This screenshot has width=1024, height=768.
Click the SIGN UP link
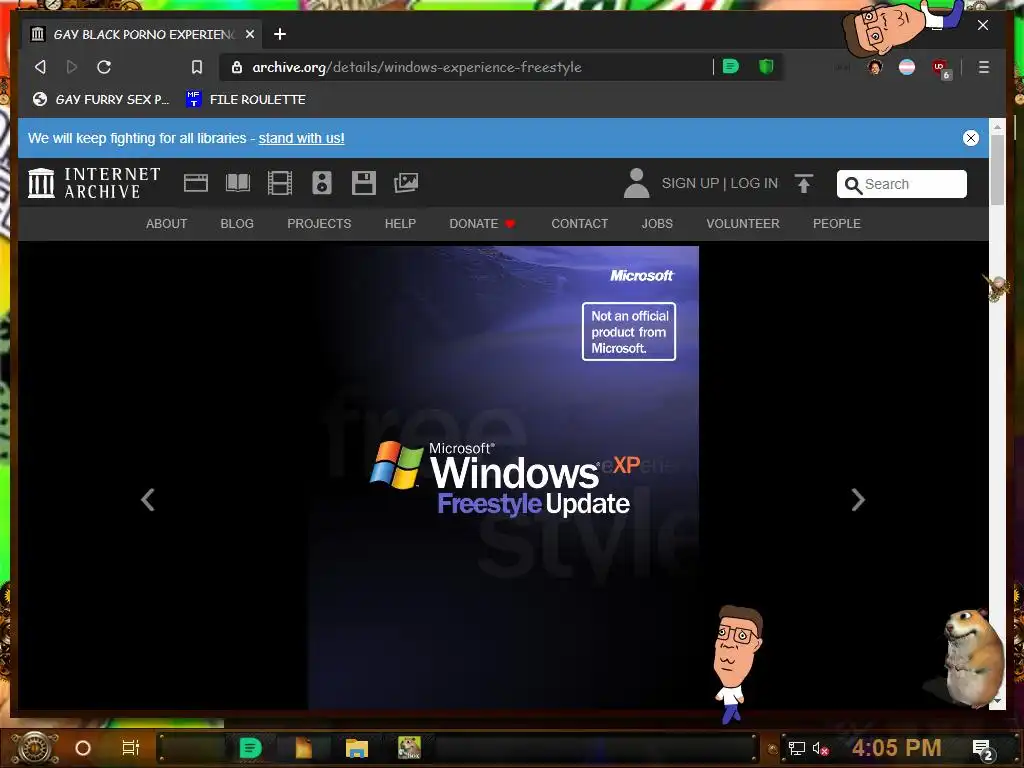pyautogui.click(x=690, y=184)
